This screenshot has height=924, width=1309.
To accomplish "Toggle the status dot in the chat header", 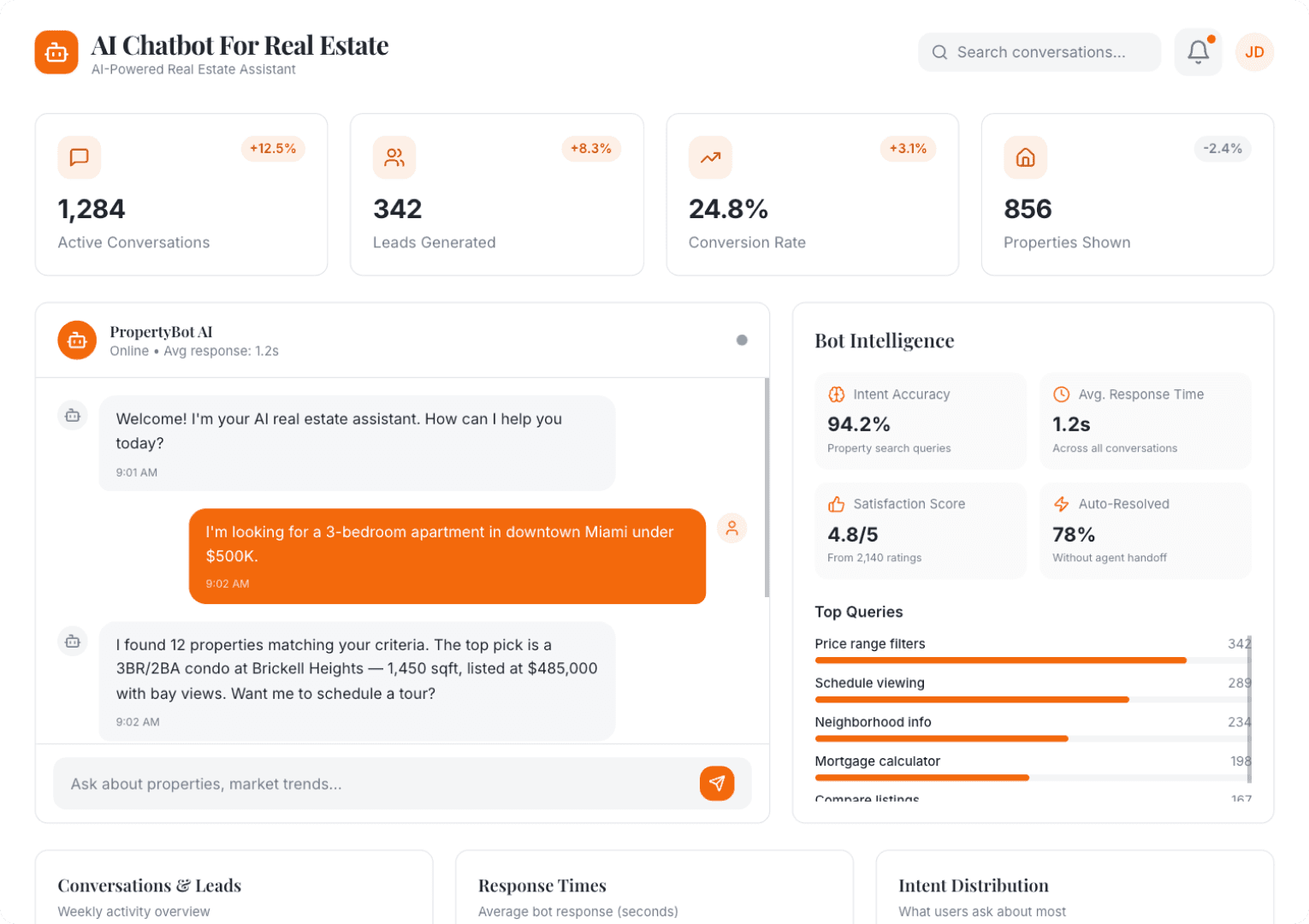I will pyautogui.click(x=741, y=340).
